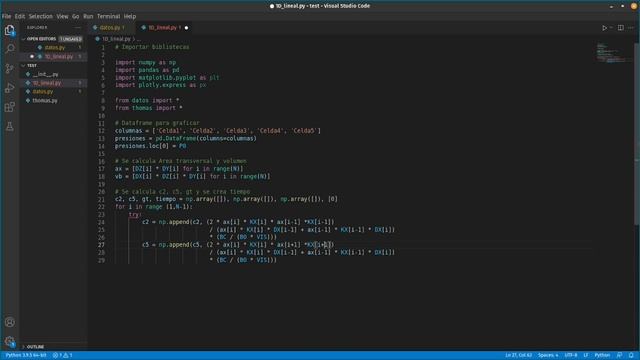
Task: Click line number 1 in the gutter
Action: (103, 47)
